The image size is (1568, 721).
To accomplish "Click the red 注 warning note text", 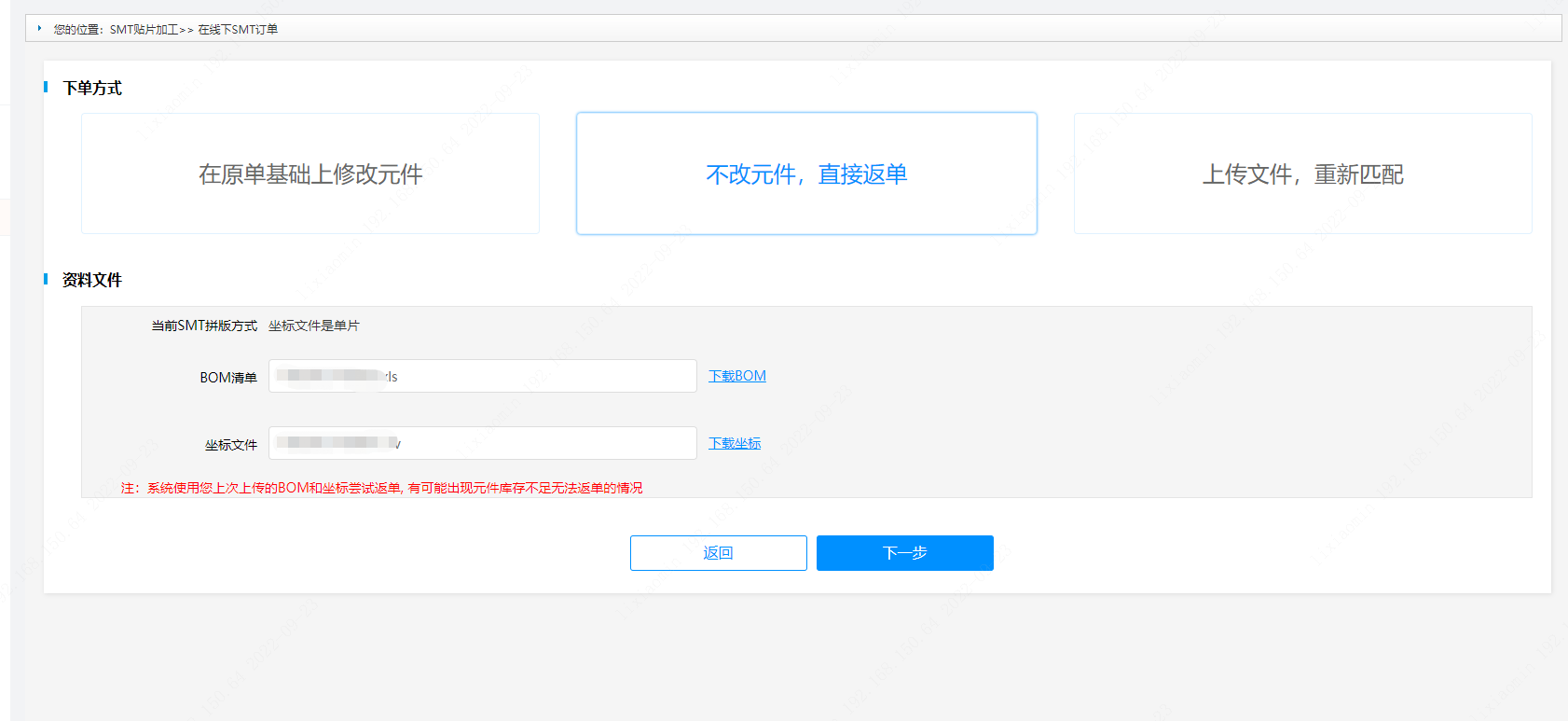I will [382, 488].
